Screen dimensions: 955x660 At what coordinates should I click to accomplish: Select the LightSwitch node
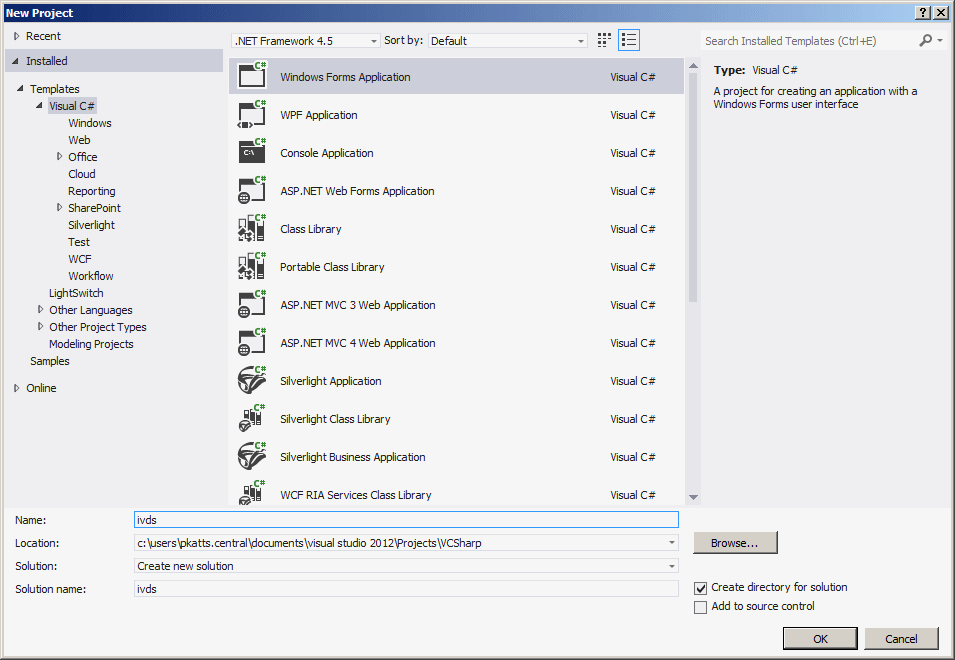pyautogui.click(x=76, y=293)
